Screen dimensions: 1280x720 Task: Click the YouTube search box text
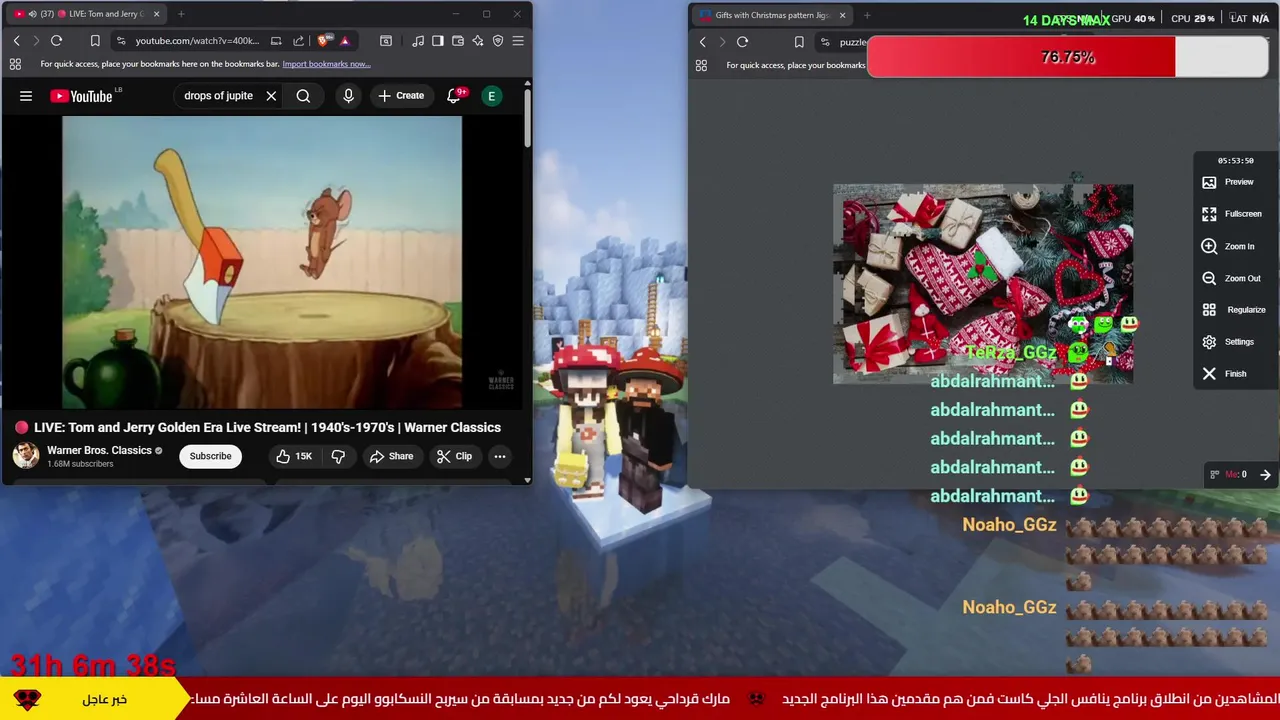(x=218, y=96)
